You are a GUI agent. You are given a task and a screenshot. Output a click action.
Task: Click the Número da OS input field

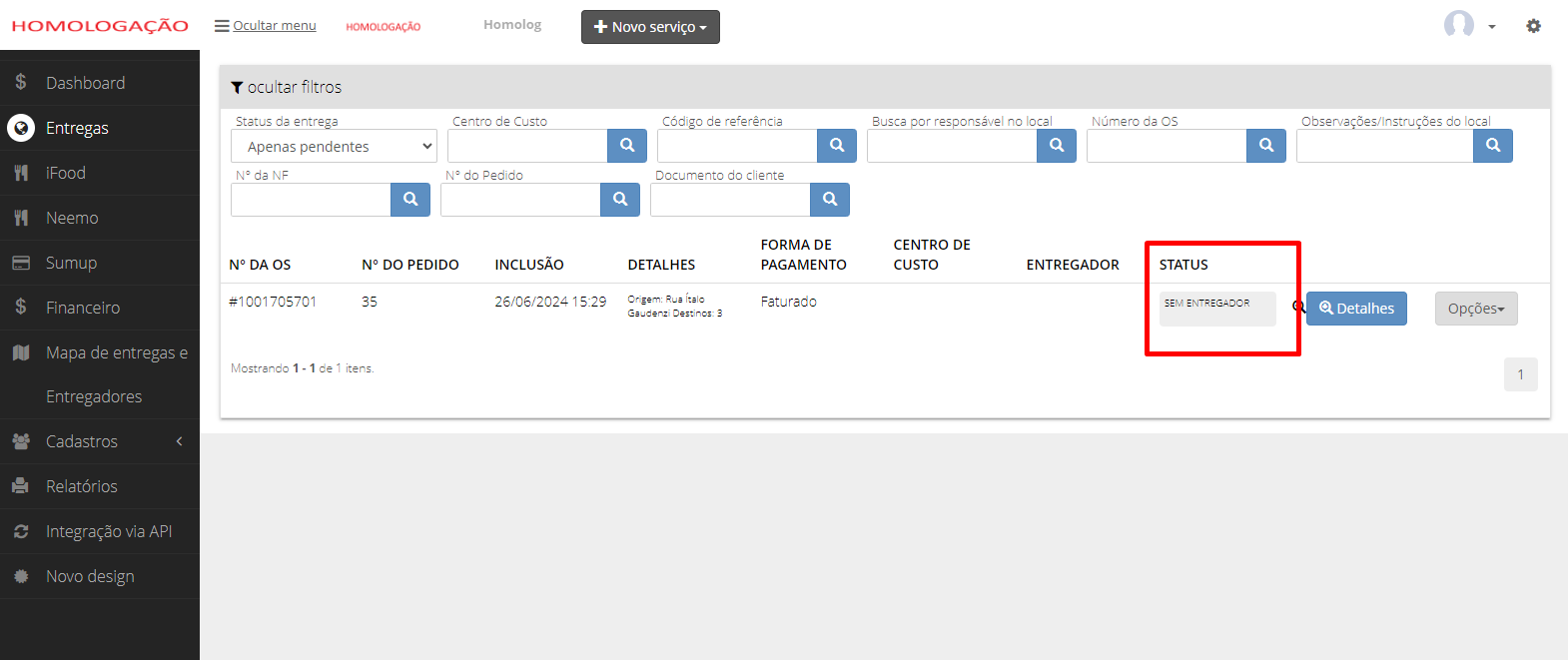1167,146
